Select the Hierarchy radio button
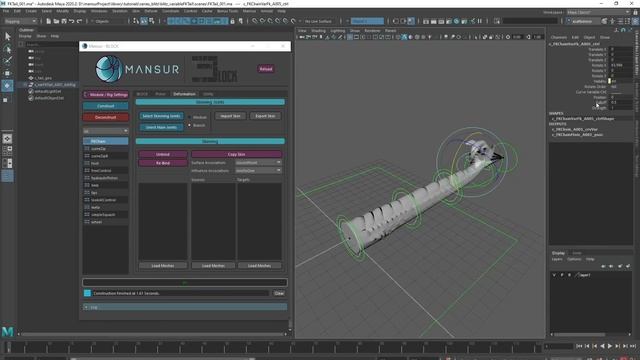The height and width of the screenshot is (360, 640). pos(189,117)
